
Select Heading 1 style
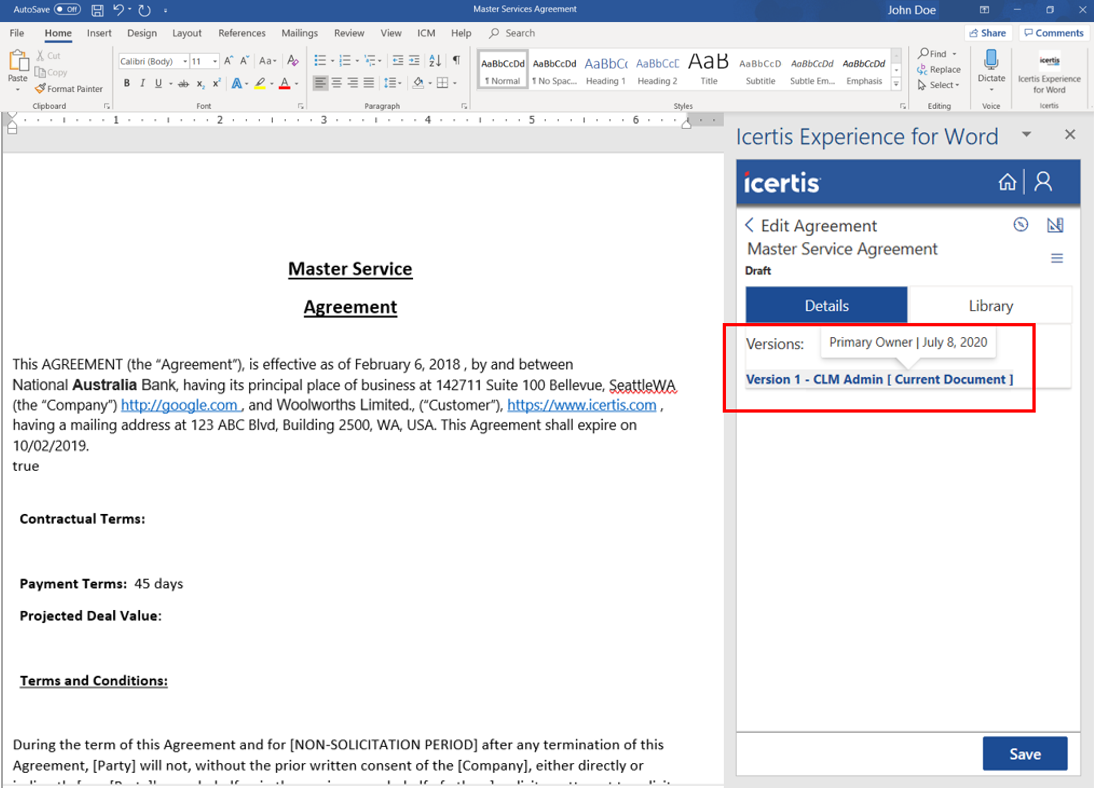(x=606, y=70)
